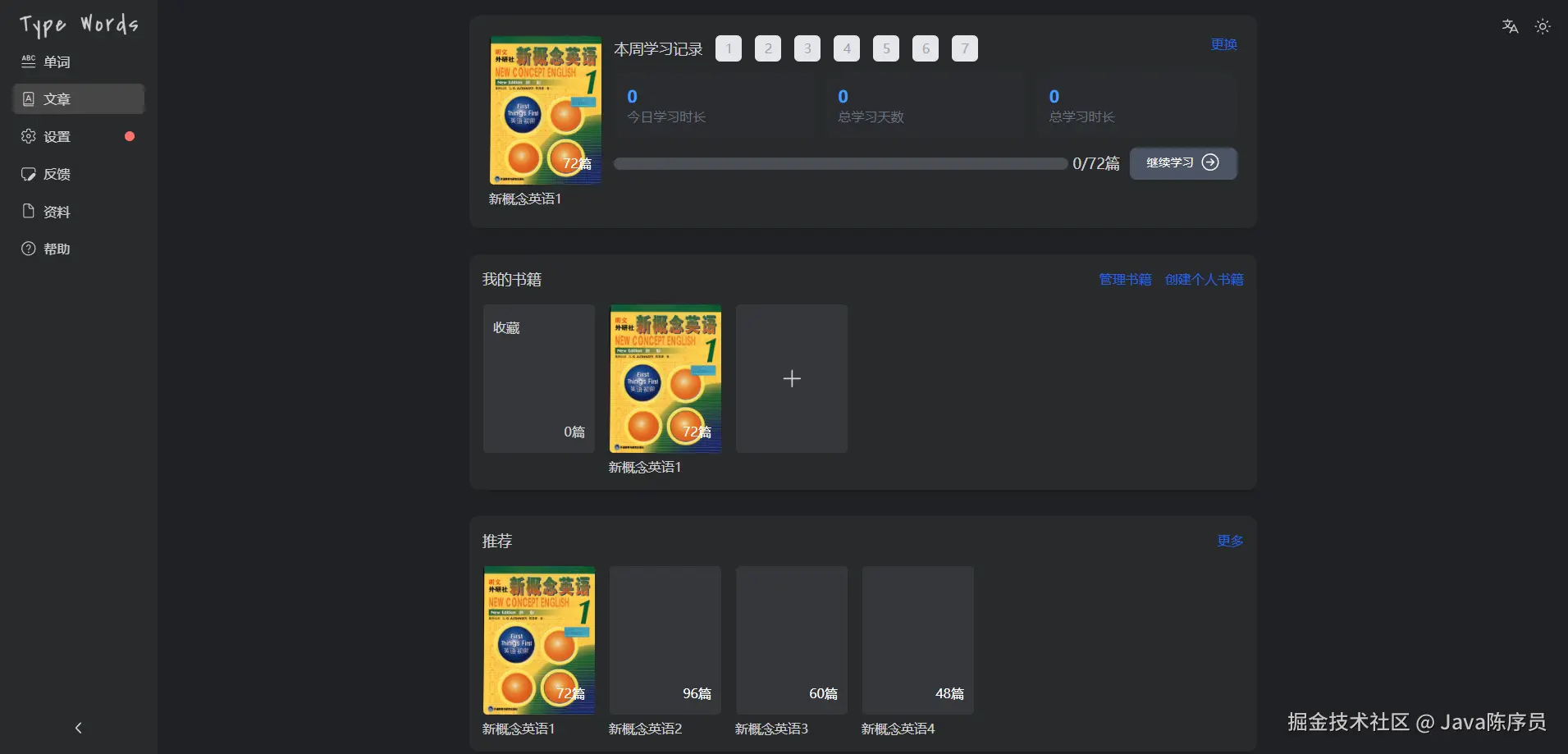Click the 设置 gear icon
This screenshot has height=754, width=1568.
point(29,136)
